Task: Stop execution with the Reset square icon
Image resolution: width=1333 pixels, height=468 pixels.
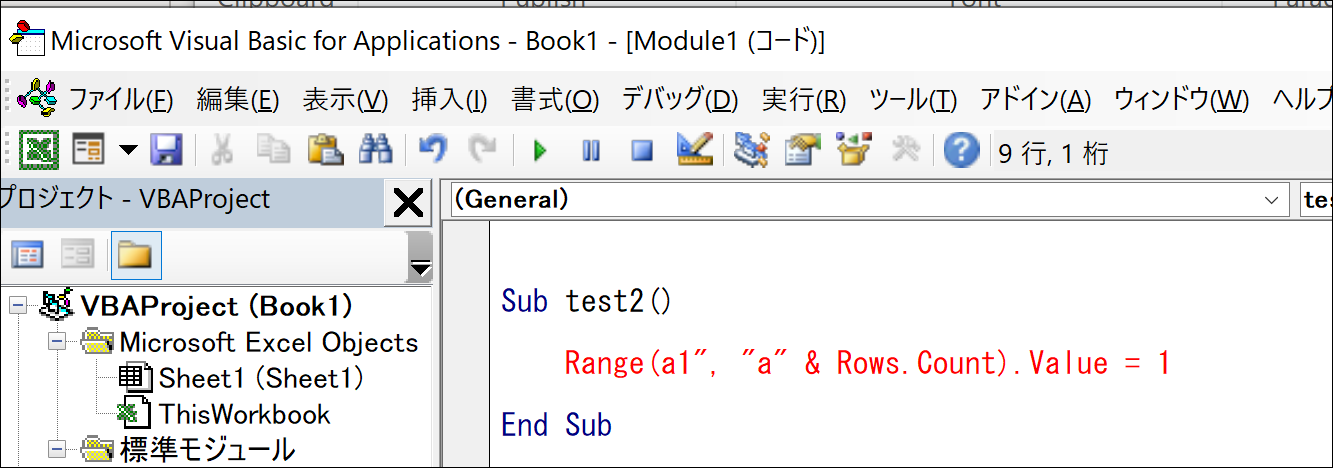Action: pyautogui.click(x=642, y=152)
